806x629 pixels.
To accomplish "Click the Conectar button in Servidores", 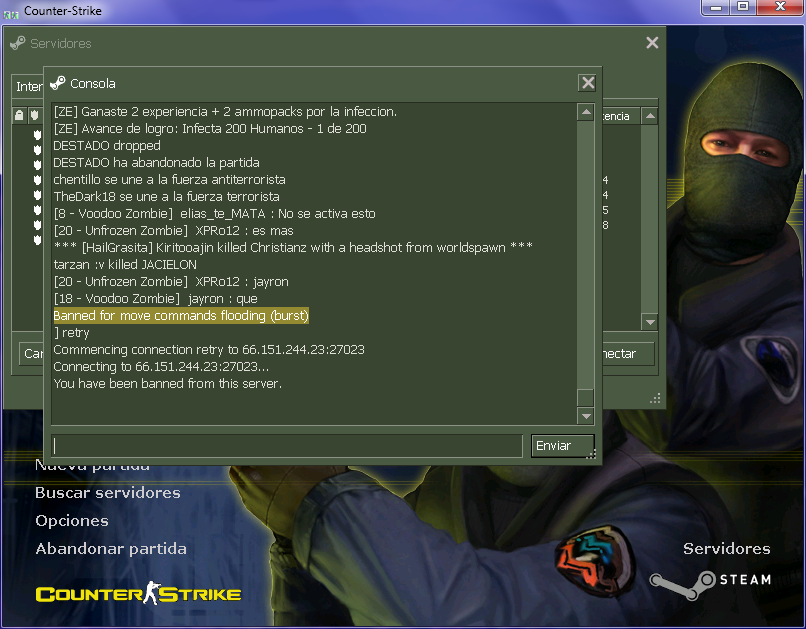I will tap(628, 354).
